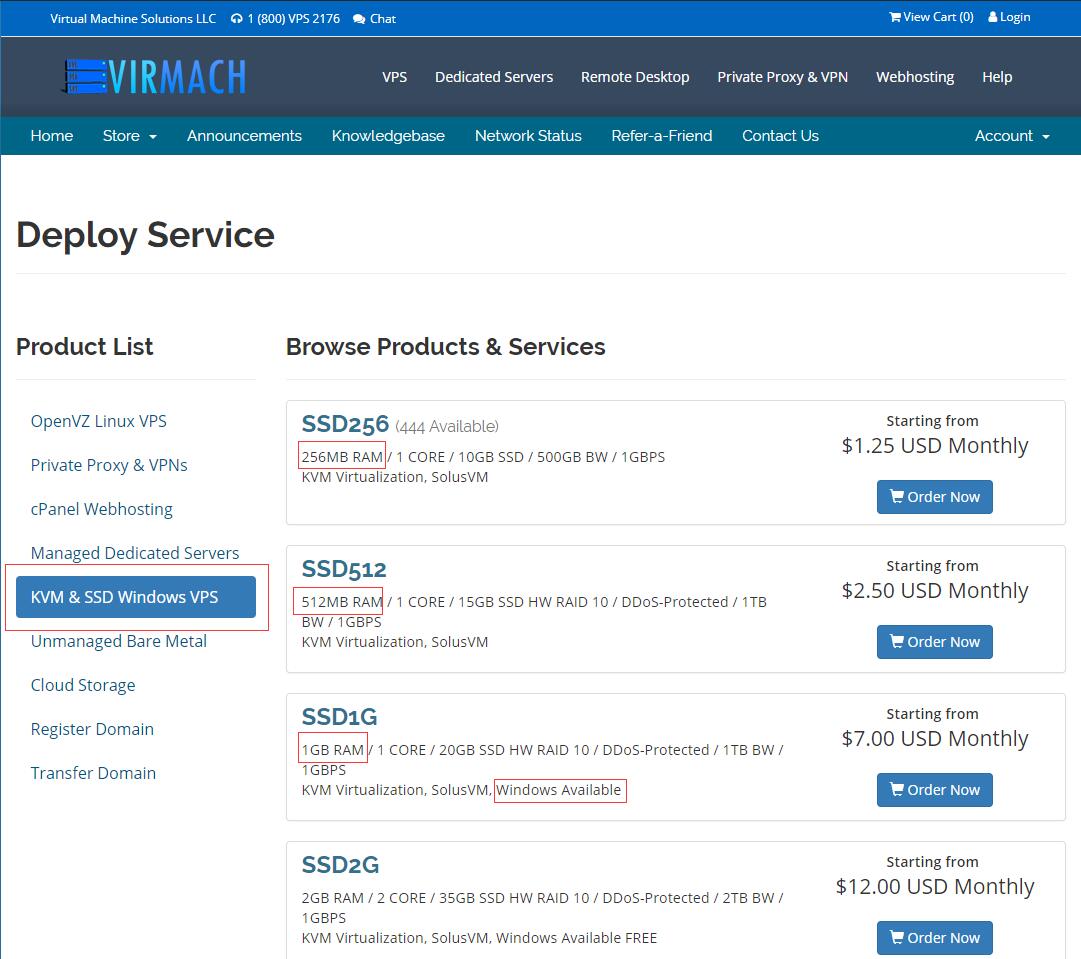Viewport: 1081px width, 959px height.
Task: Click the Transfer Domain sidebar entry
Action: point(93,773)
